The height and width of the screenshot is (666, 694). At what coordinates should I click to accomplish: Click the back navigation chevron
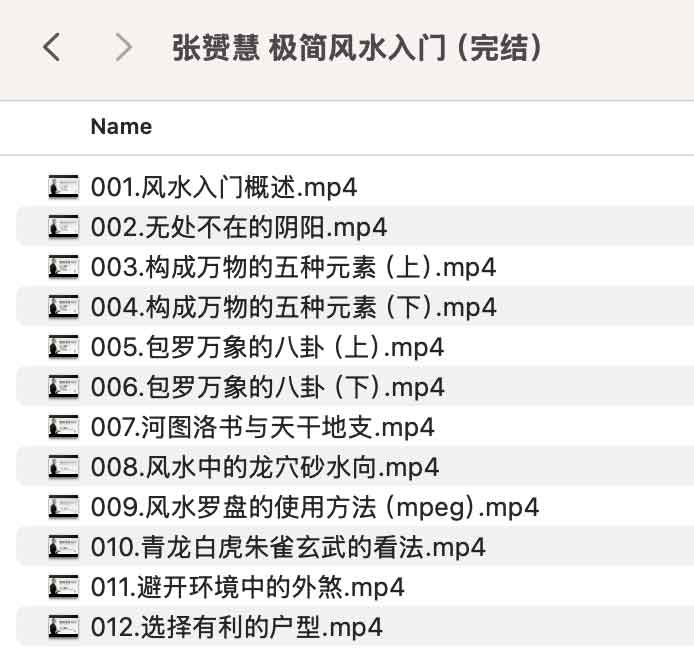click(53, 47)
